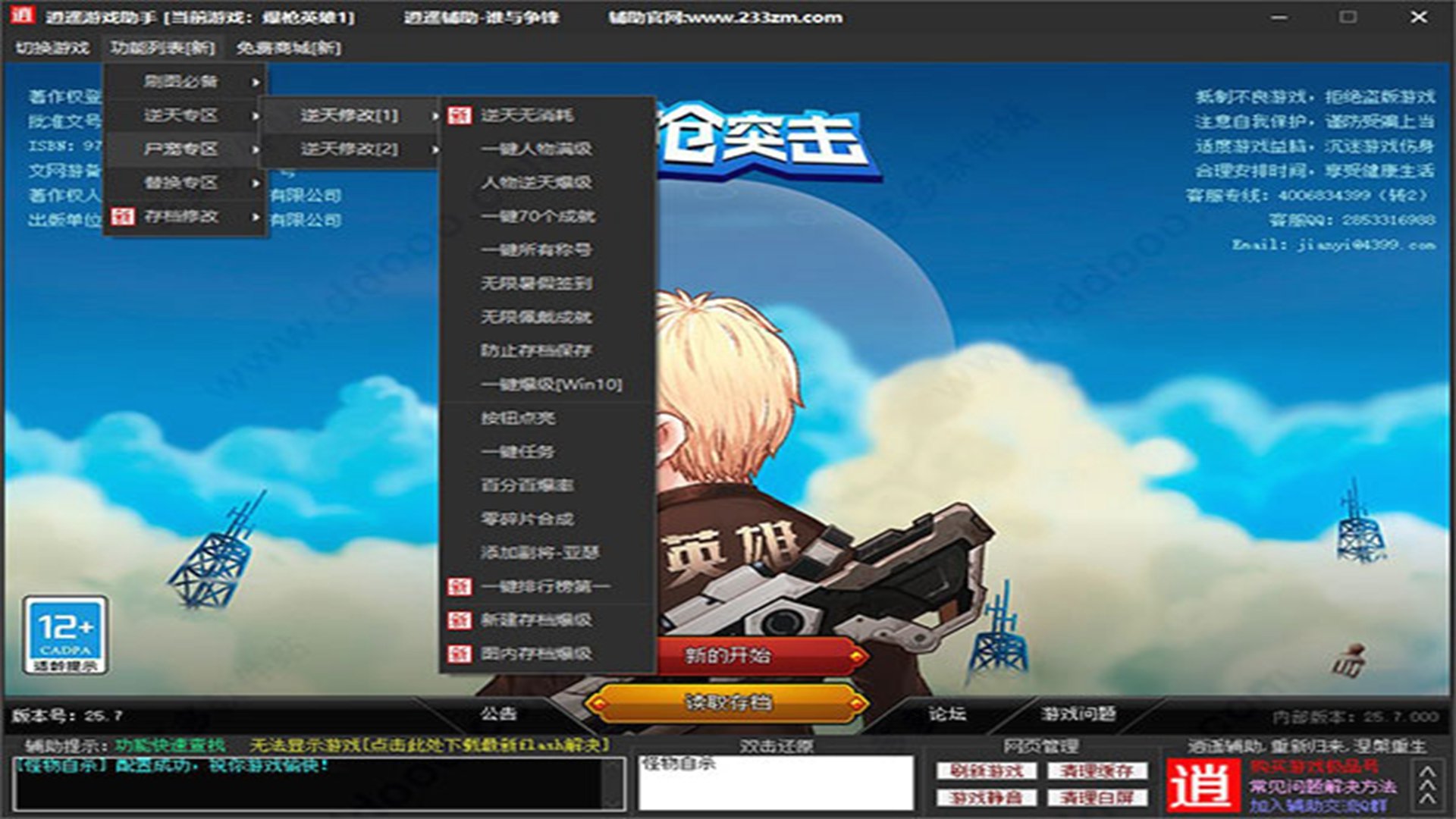Expand the 逆天修改[2] submenu arrow
This screenshot has width=1456, height=819.
point(435,149)
